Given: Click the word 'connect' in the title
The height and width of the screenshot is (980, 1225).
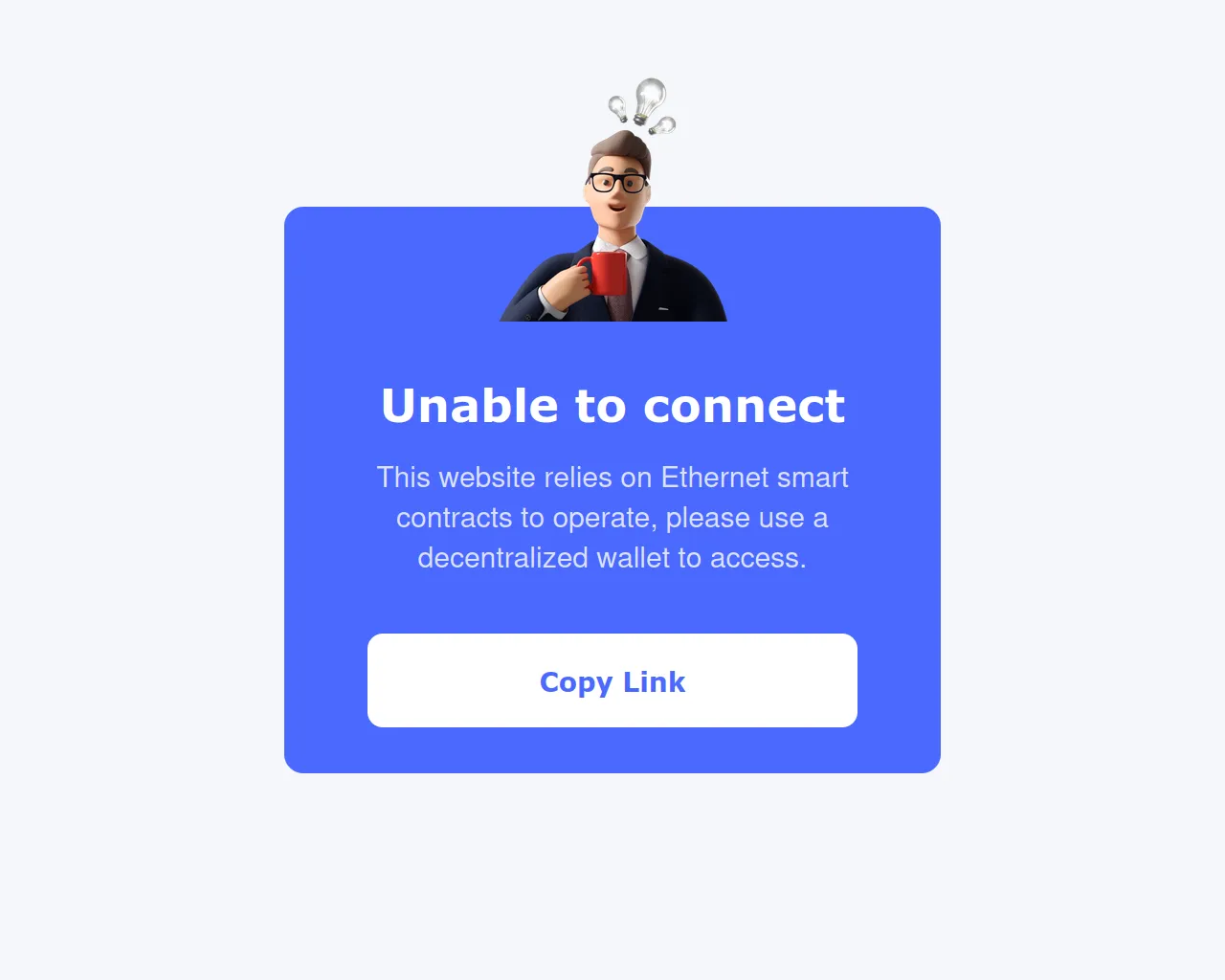Looking at the screenshot, I should (745, 406).
